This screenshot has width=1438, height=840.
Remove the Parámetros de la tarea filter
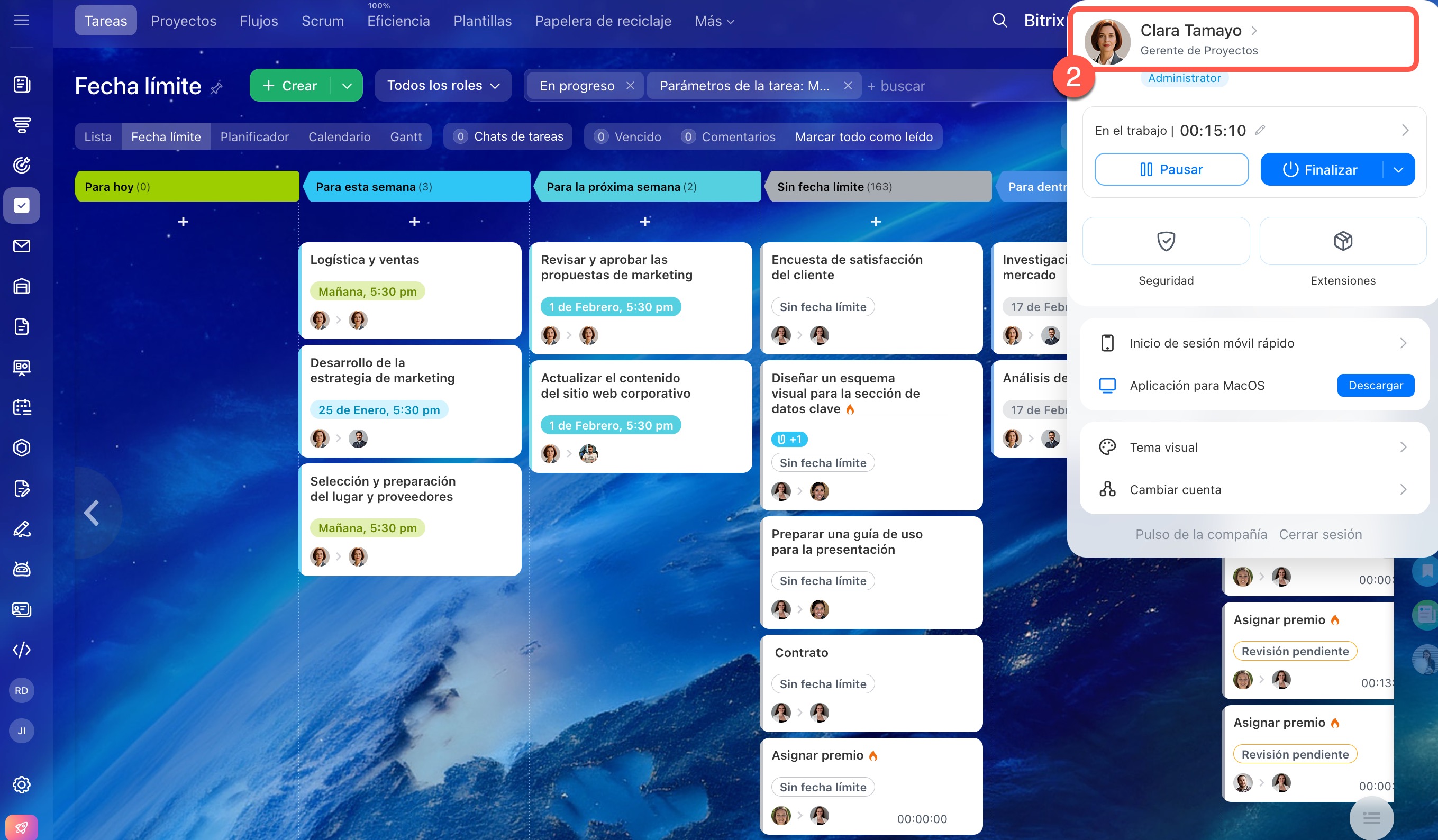[848, 86]
